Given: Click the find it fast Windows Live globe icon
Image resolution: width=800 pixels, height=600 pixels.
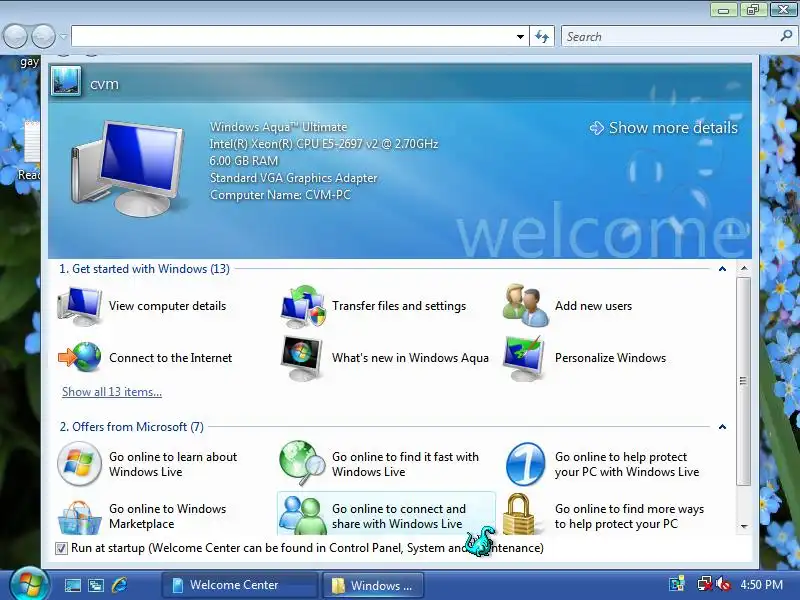Looking at the screenshot, I should (x=302, y=463).
